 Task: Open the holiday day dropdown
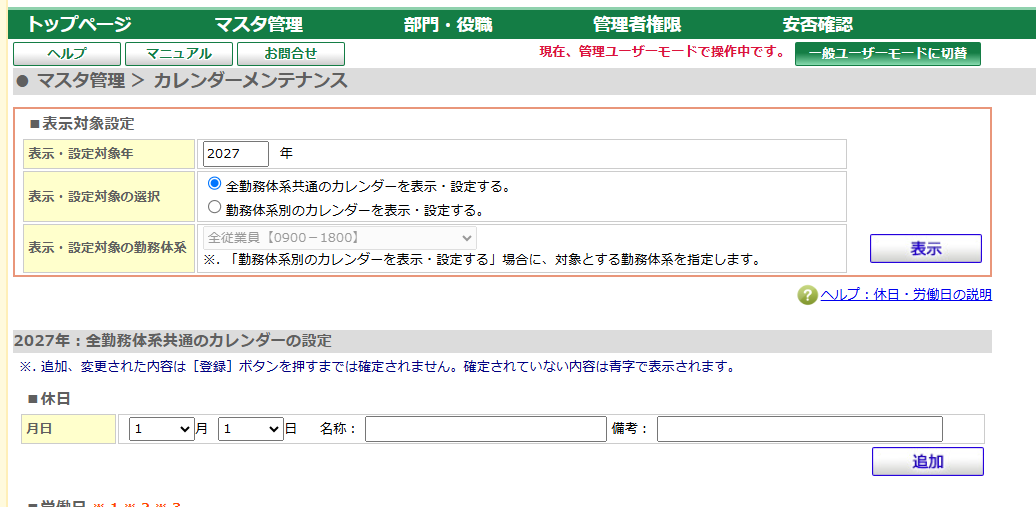(251, 428)
